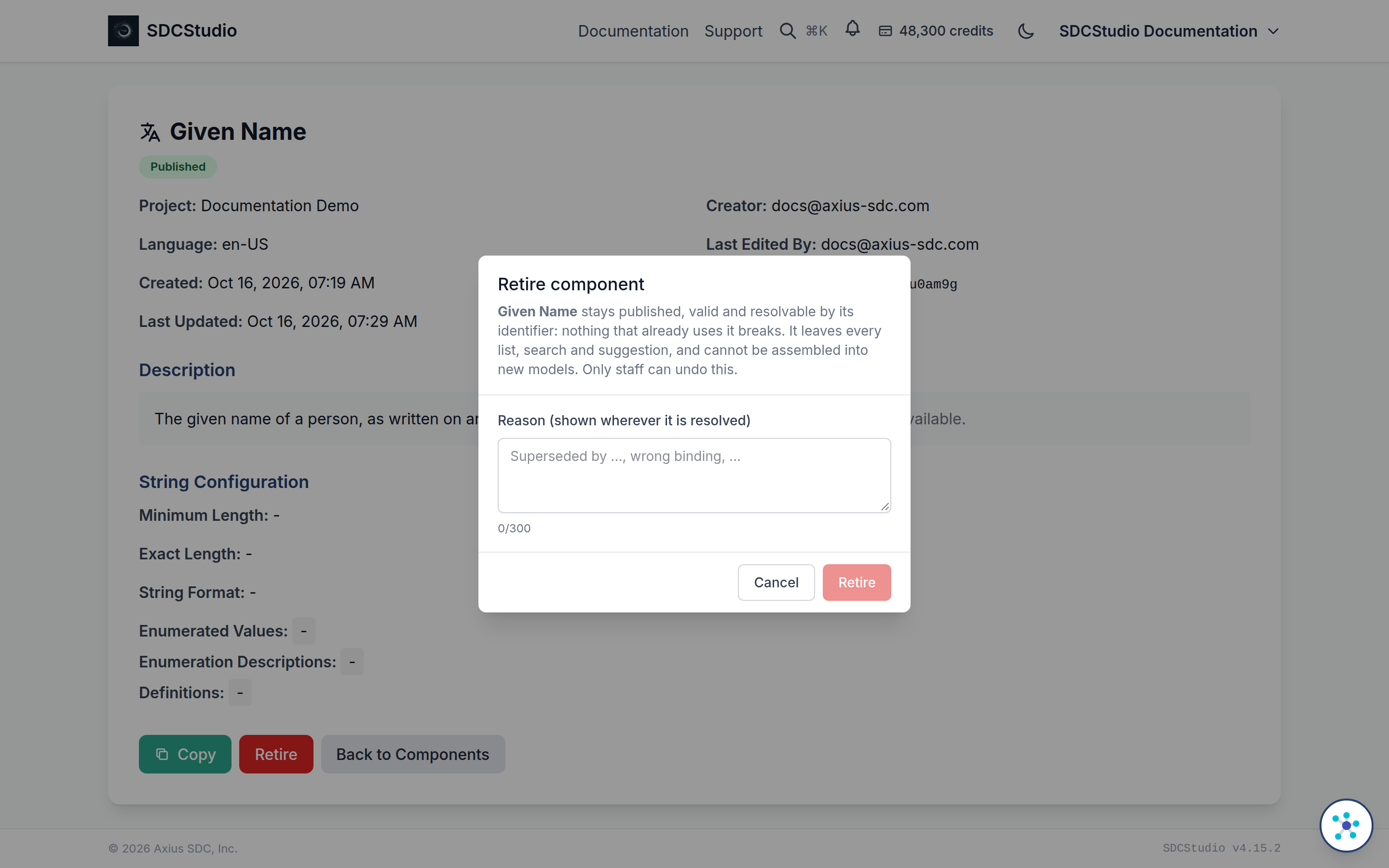Open the Documentation nav link
This screenshot has height=868, width=1389.
633,31
